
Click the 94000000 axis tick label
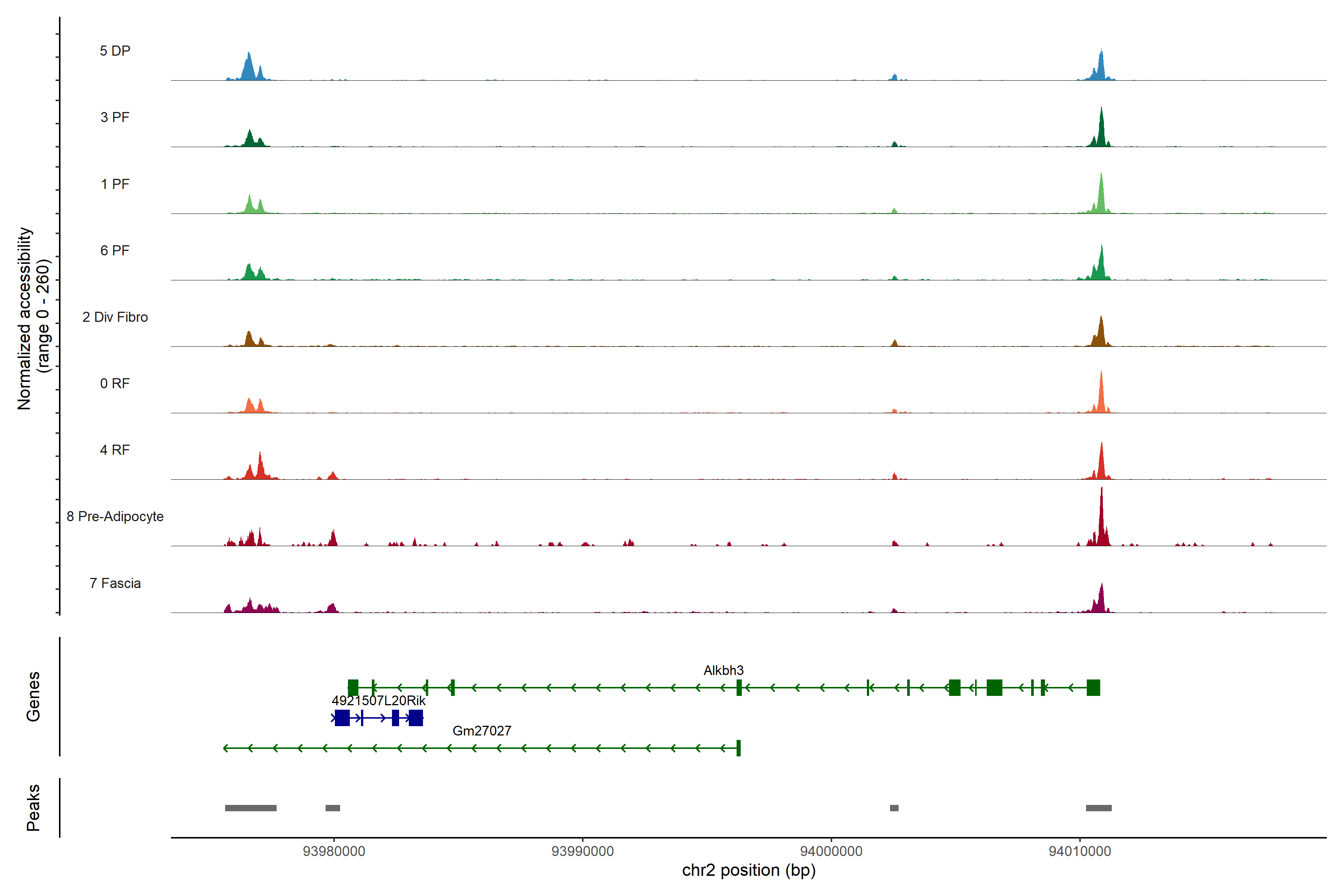831,851
